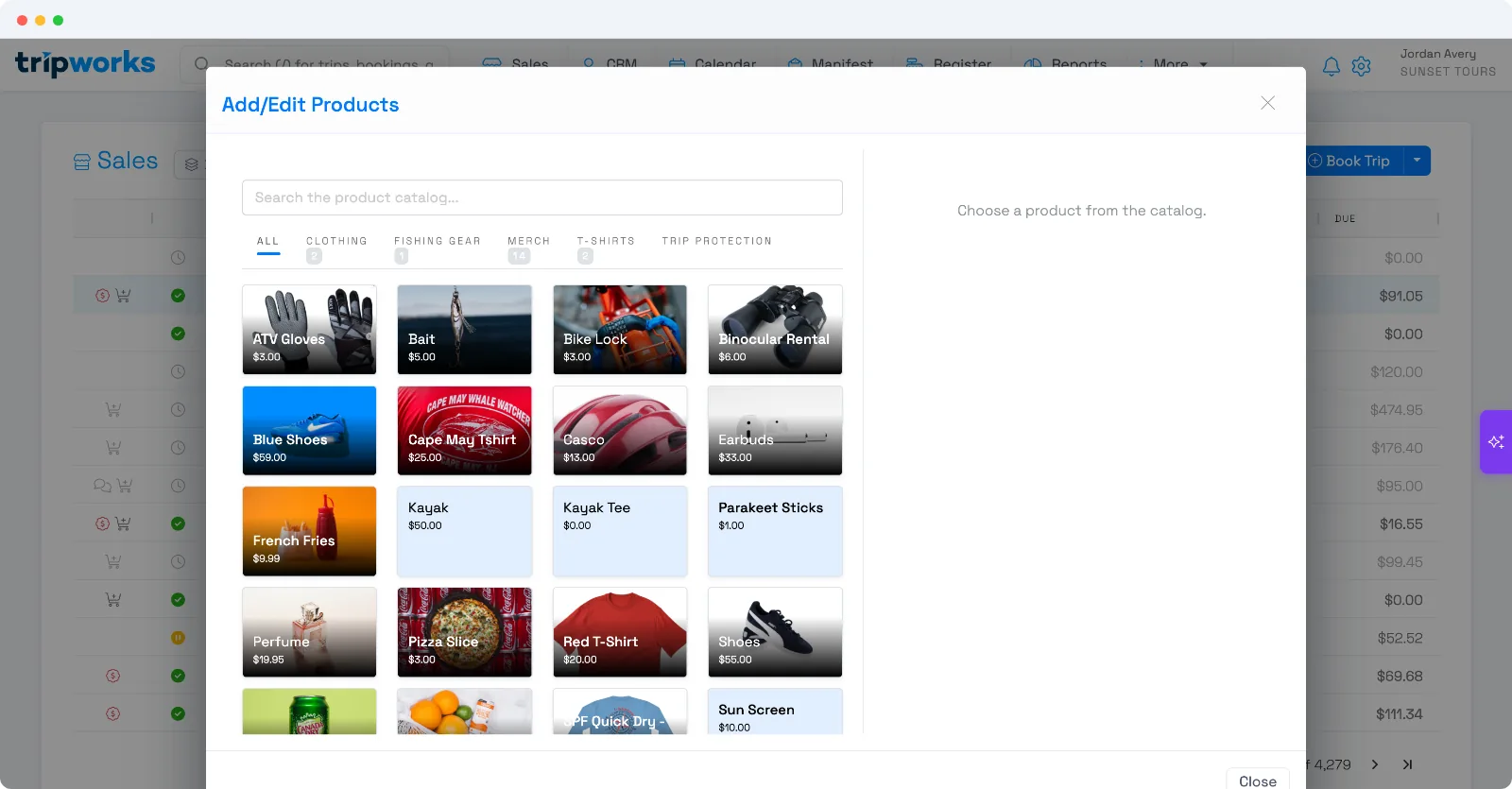Screen dimensions: 1512x789
Task: Click the green check status in $91.05 row
Action: click(x=178, y=296)
